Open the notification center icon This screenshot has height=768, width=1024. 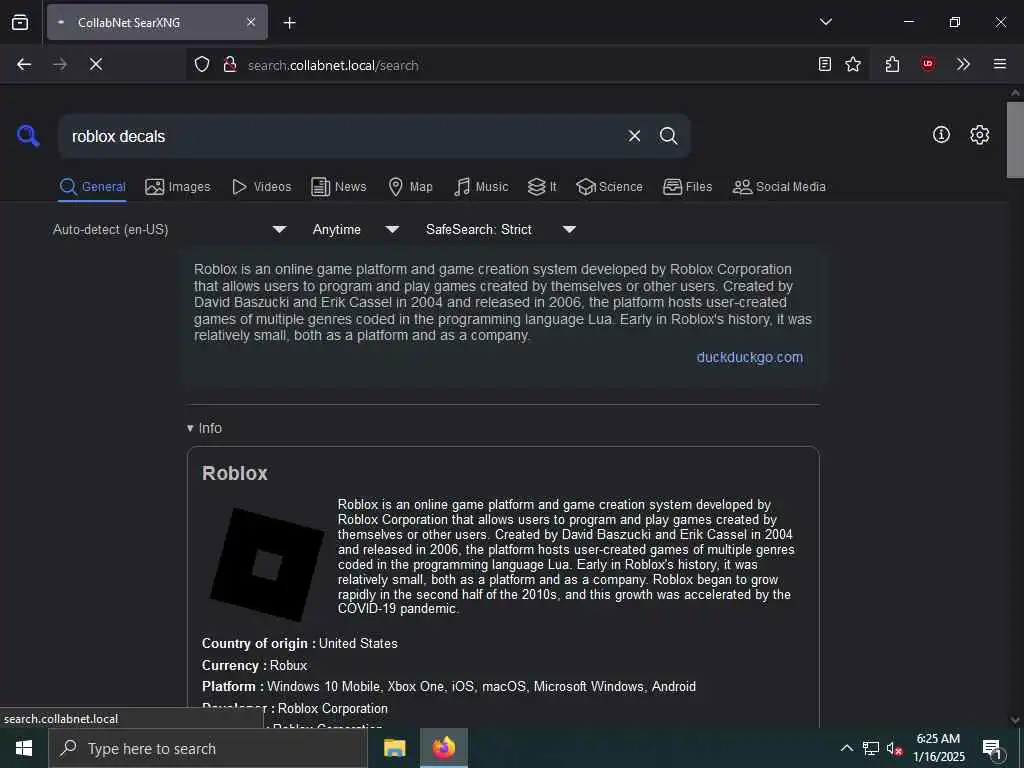[x=992, y=749]
